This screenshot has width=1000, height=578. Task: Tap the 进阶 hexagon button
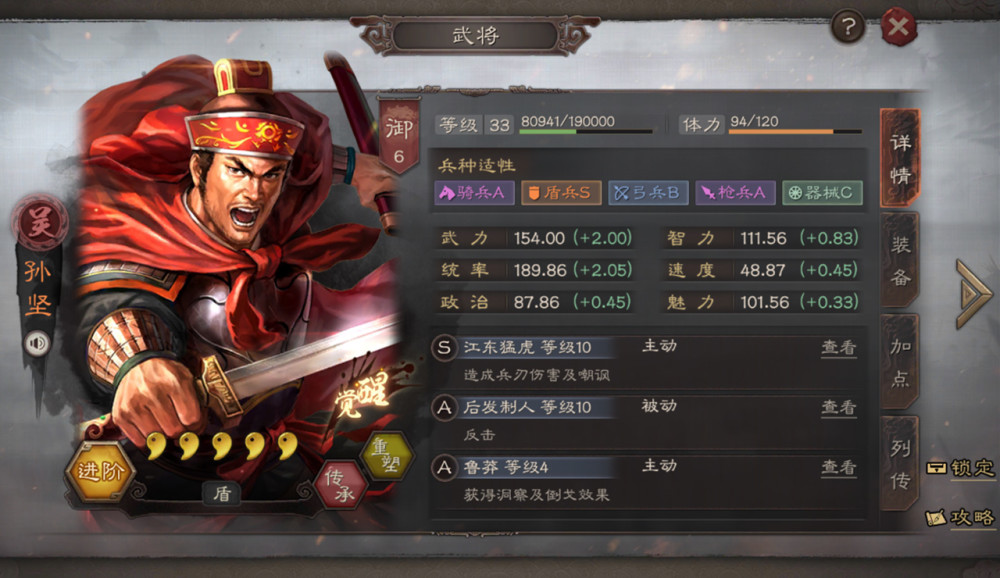(x=100, y=471)
